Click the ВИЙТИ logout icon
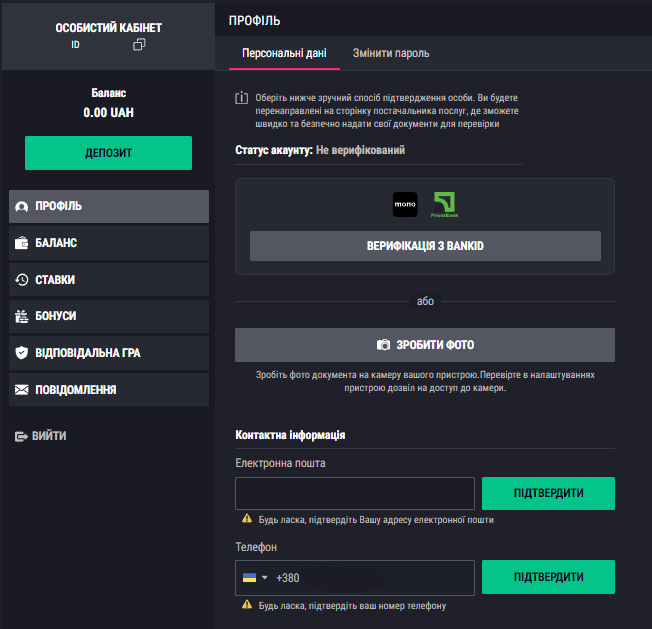Screen dimensions: 652x629 click(x=21, y=436)
